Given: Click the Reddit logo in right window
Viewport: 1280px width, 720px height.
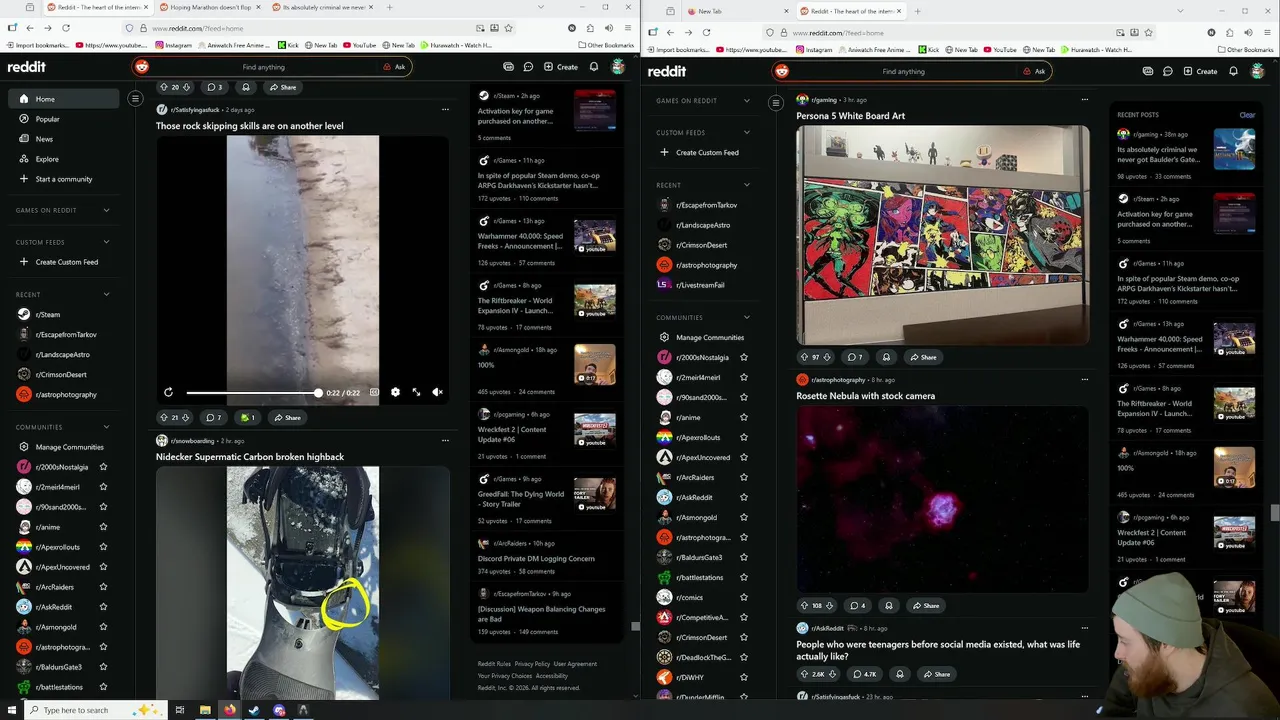Looking at the screenshot, I should click(667, 71).
